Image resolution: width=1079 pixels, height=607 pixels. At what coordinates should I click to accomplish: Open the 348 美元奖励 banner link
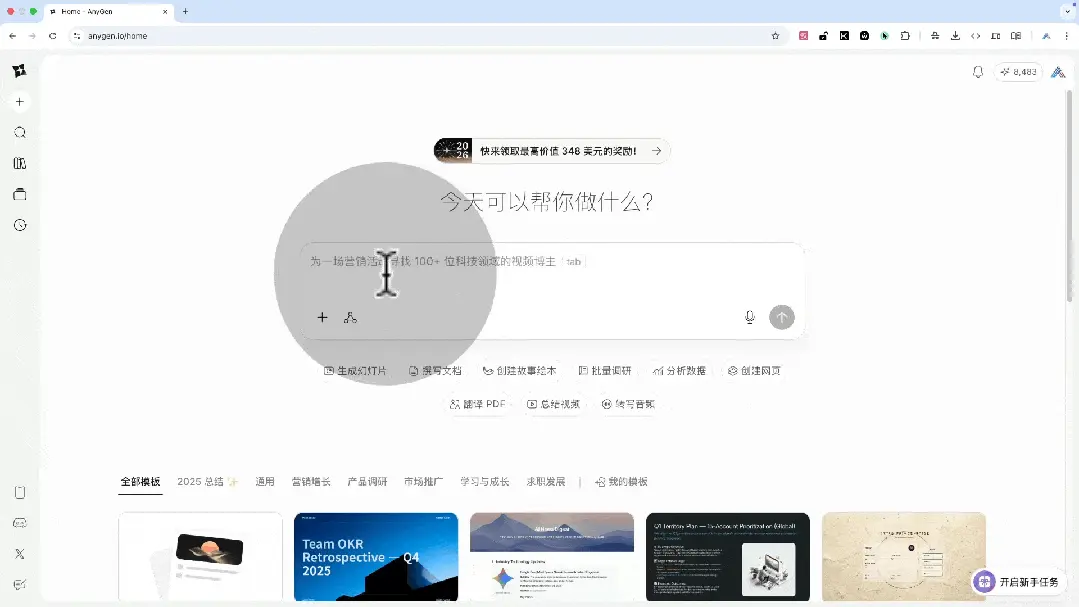click(551, 150)
